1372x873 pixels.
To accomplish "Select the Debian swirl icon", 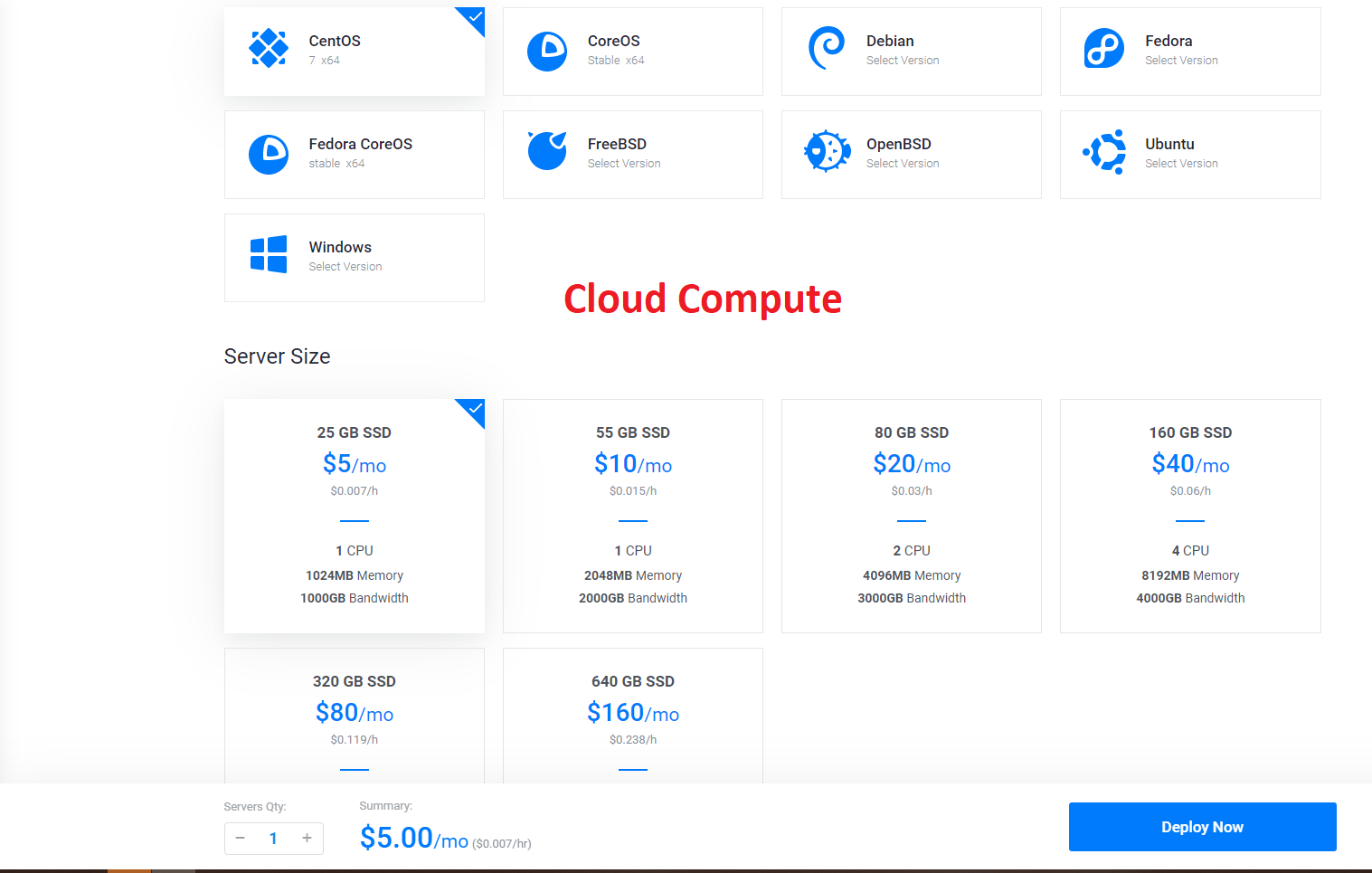I will point(826,49).
